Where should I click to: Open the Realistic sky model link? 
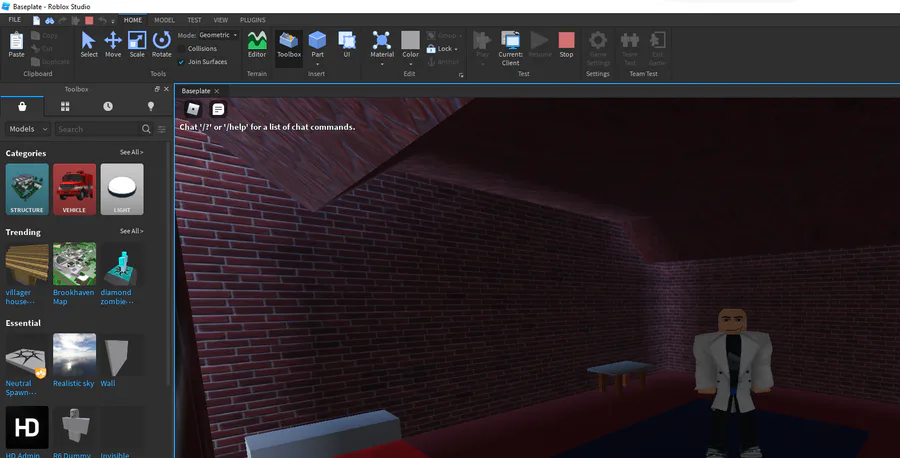(73, 383)
